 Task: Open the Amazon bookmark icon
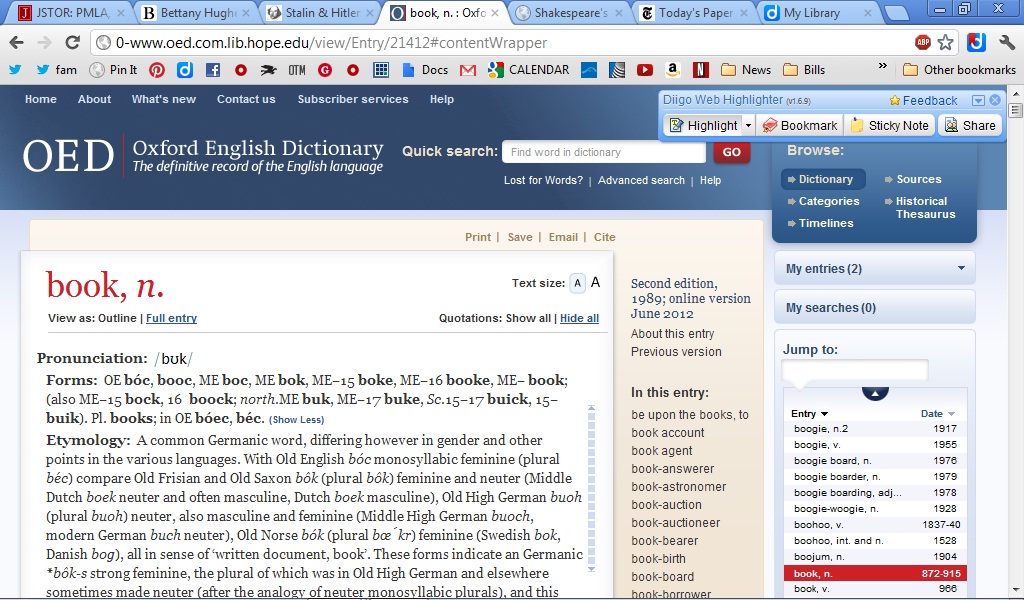[x=673, y=70]
